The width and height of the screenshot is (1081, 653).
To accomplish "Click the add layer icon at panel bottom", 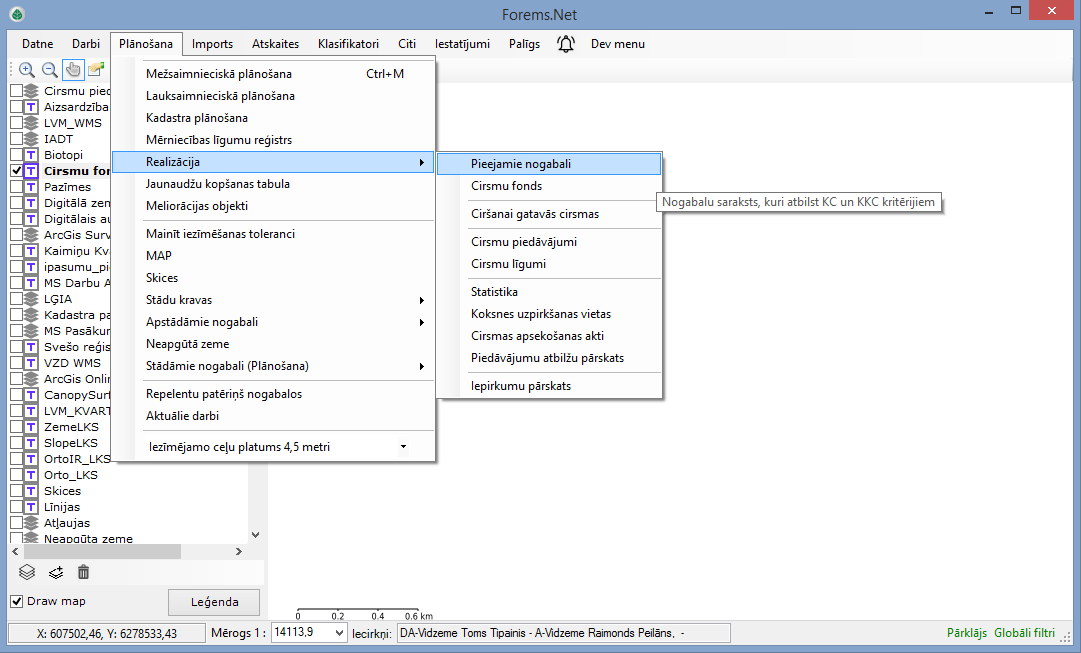I will (55, 572).
